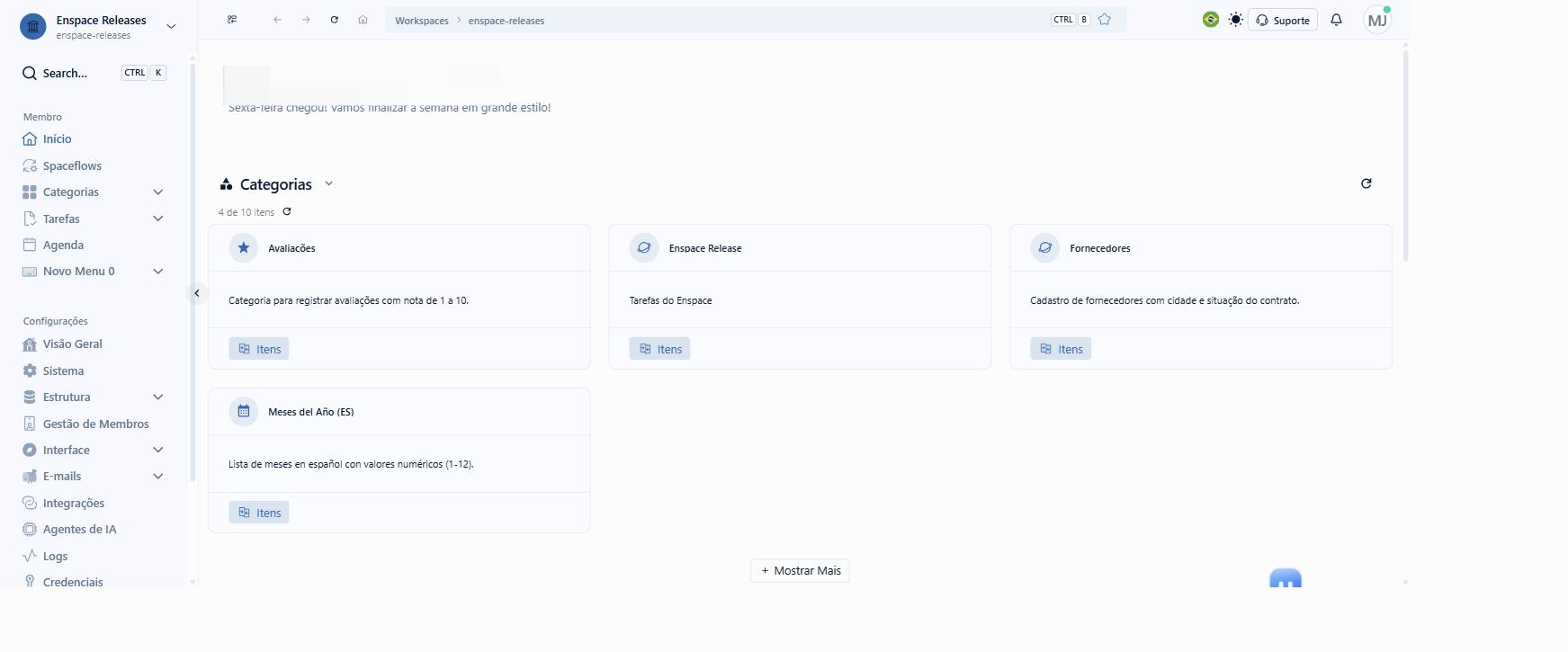
Task: Expand Interface submenu
Action: 158,450
